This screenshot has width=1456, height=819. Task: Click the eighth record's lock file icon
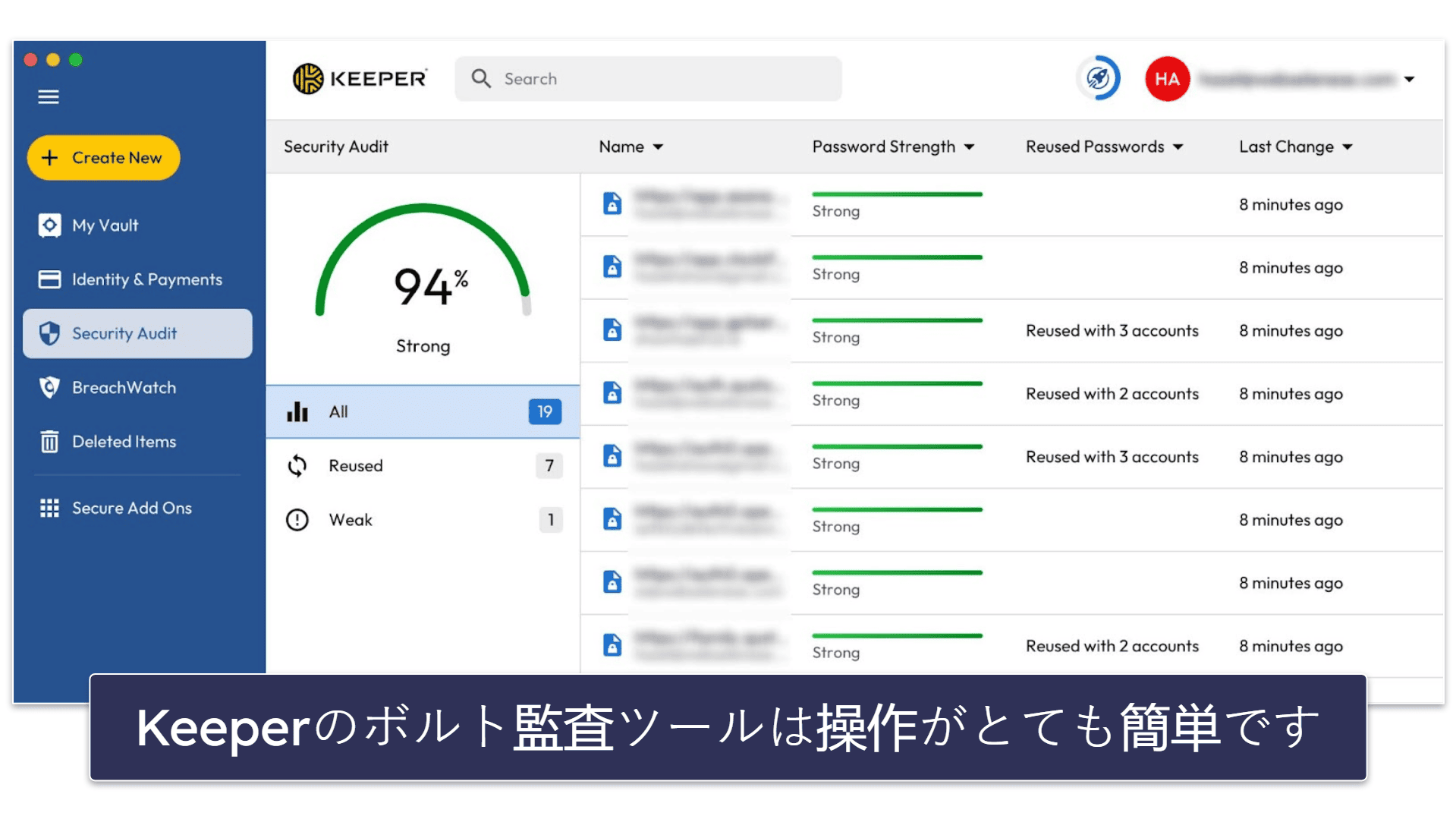click(612, 645)
